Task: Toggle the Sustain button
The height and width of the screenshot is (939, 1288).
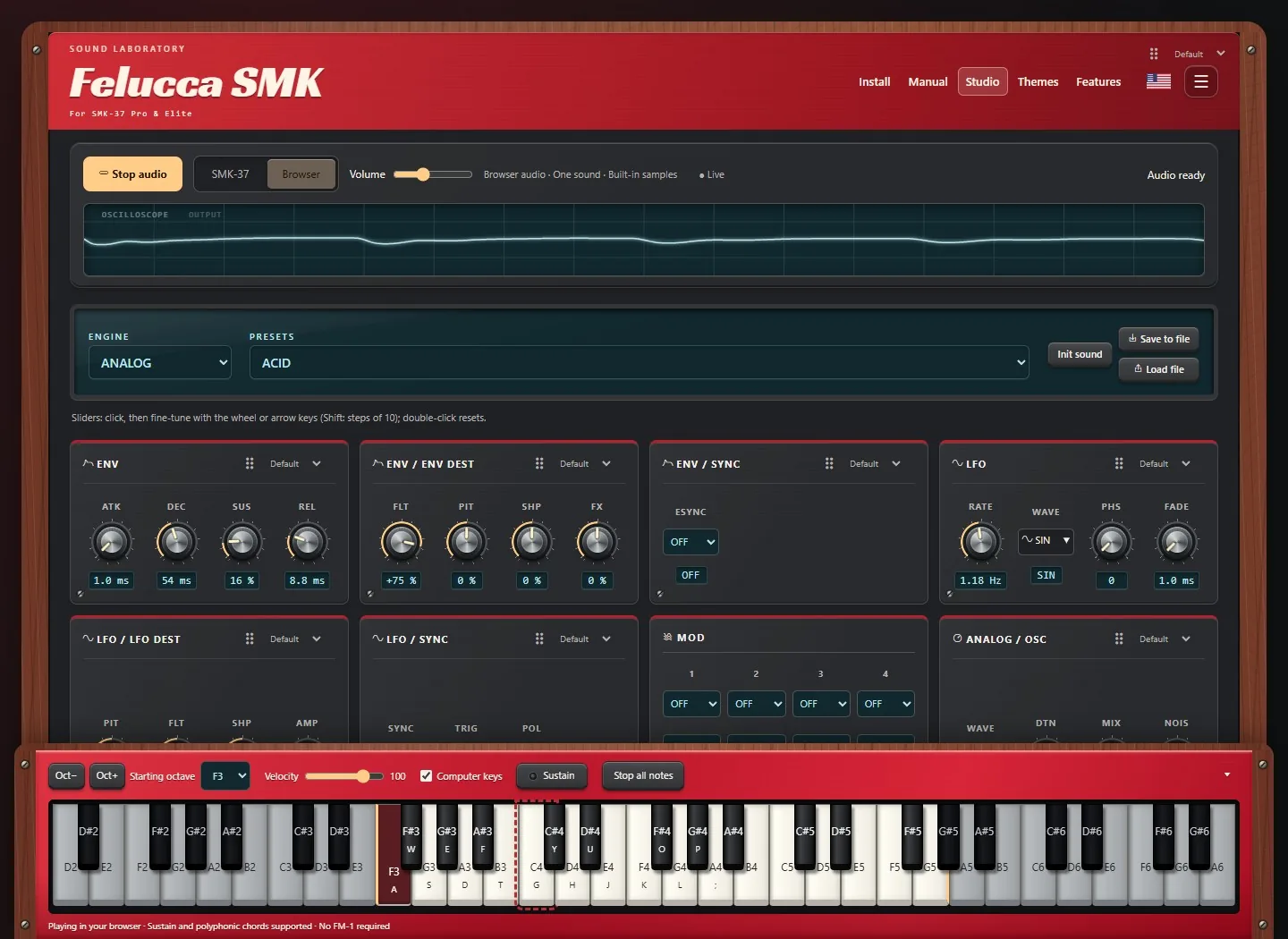Action: (552, 775)
